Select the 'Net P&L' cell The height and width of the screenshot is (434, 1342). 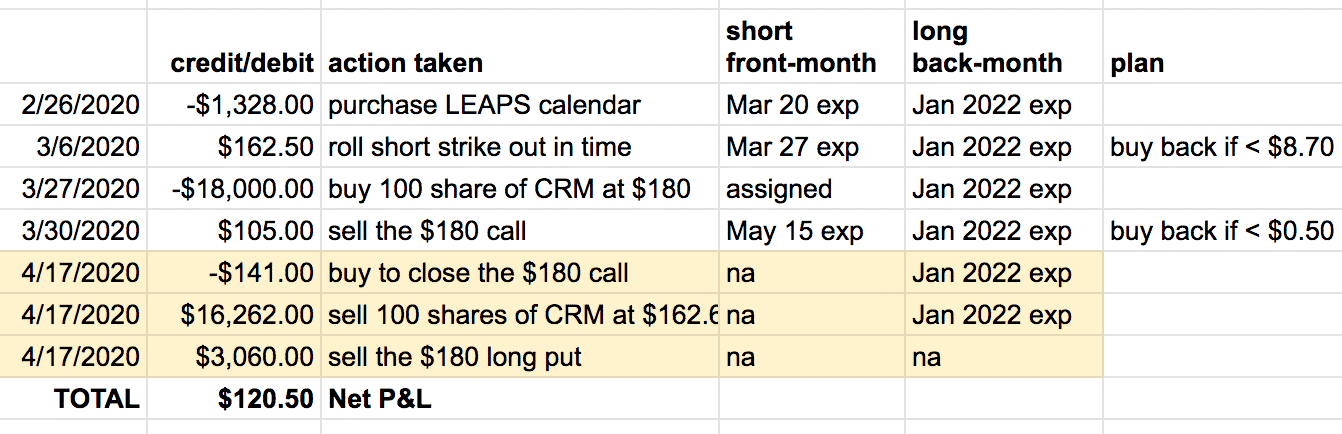tap(520, 399)
